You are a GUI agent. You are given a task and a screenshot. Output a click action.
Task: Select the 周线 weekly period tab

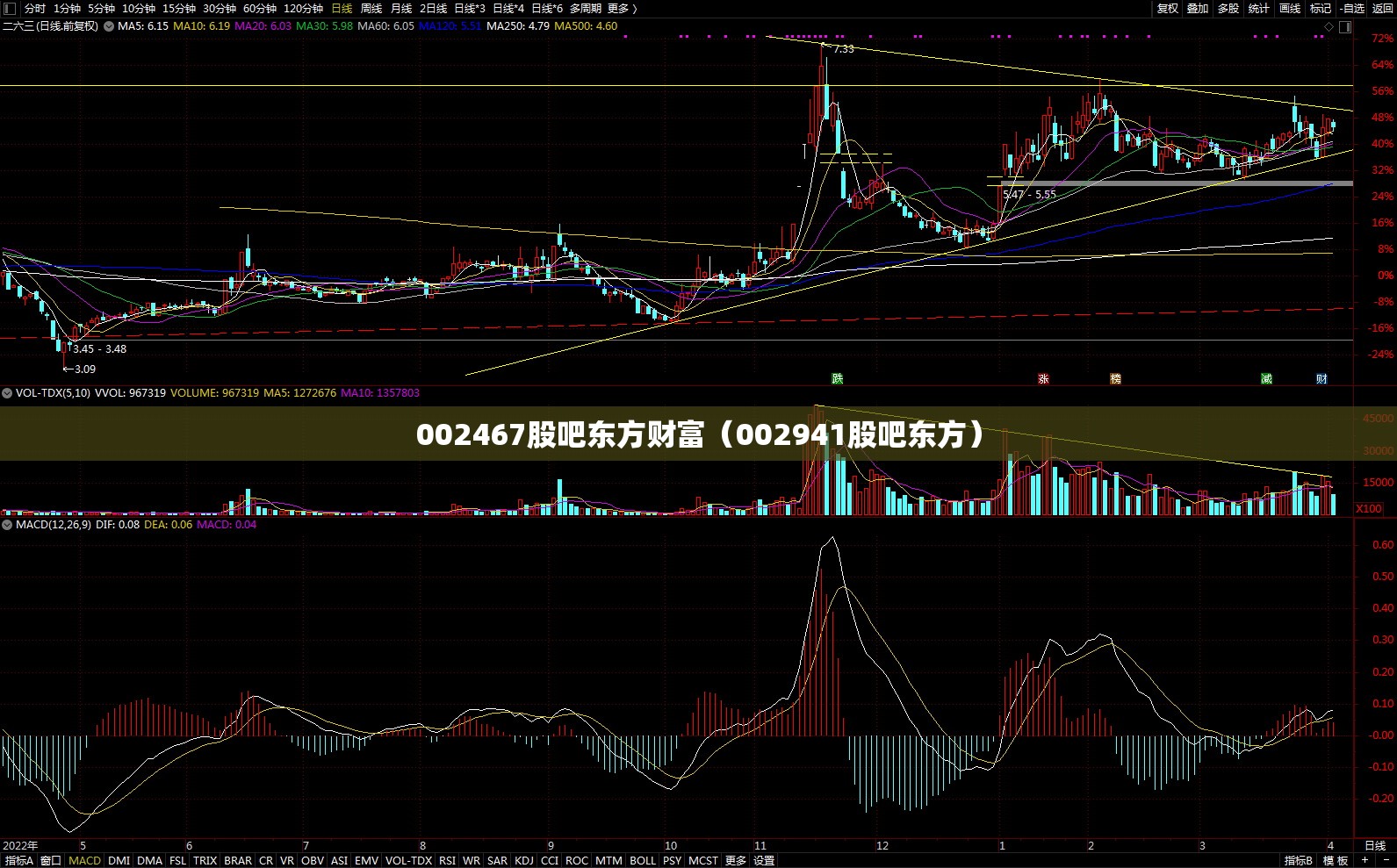(x=371, y=8)
